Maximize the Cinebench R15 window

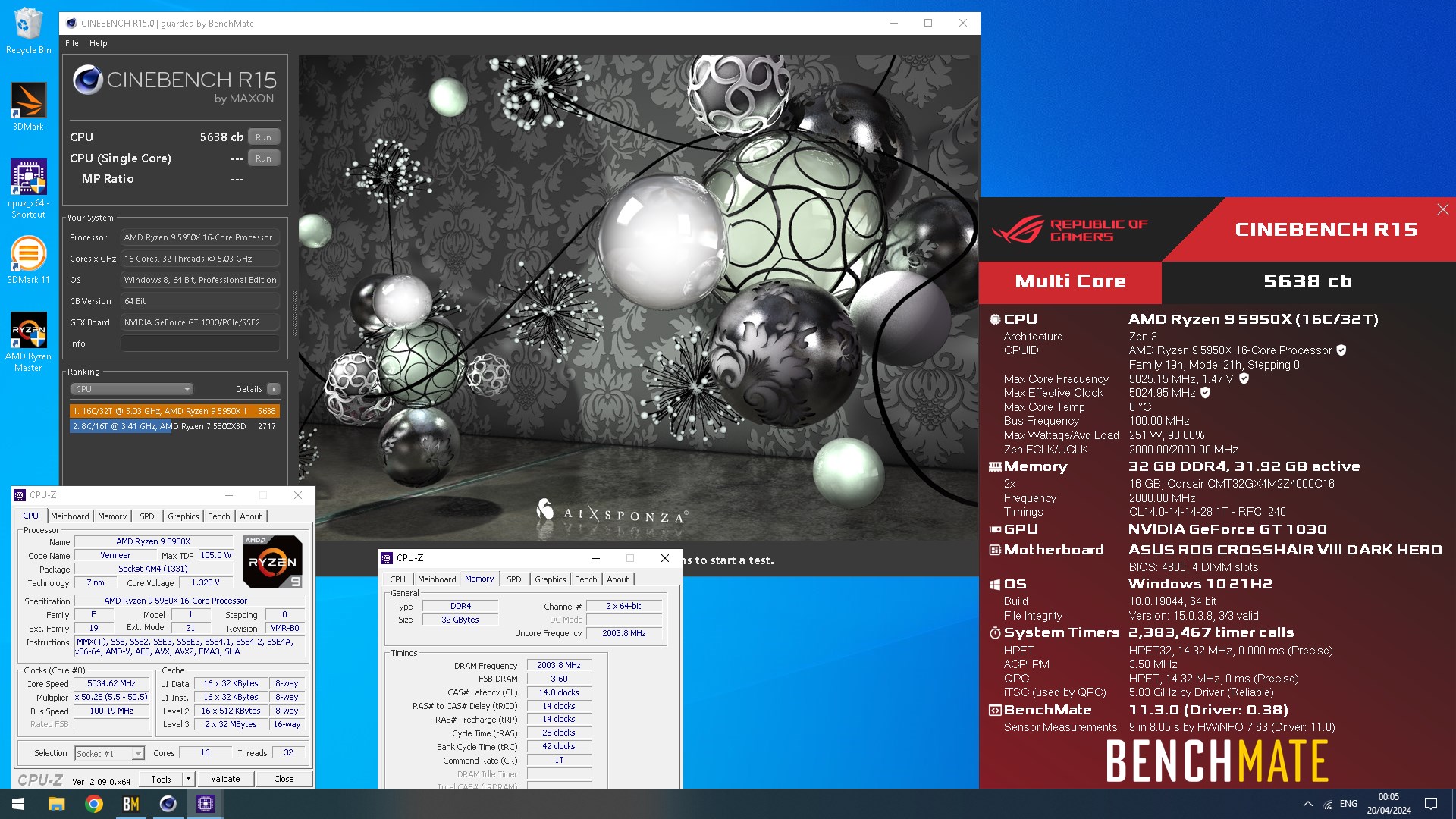(x=928, y=23)
